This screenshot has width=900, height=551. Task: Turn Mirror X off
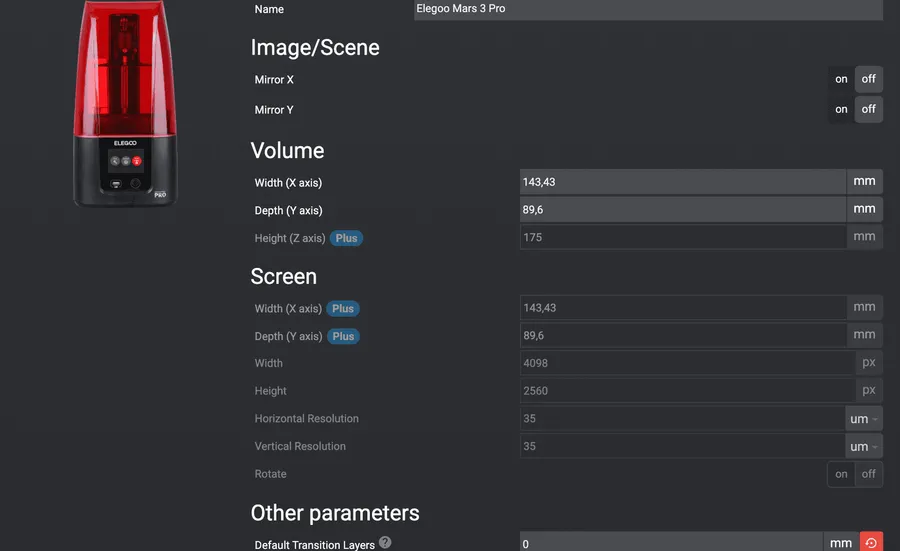(x=868, y=79)
